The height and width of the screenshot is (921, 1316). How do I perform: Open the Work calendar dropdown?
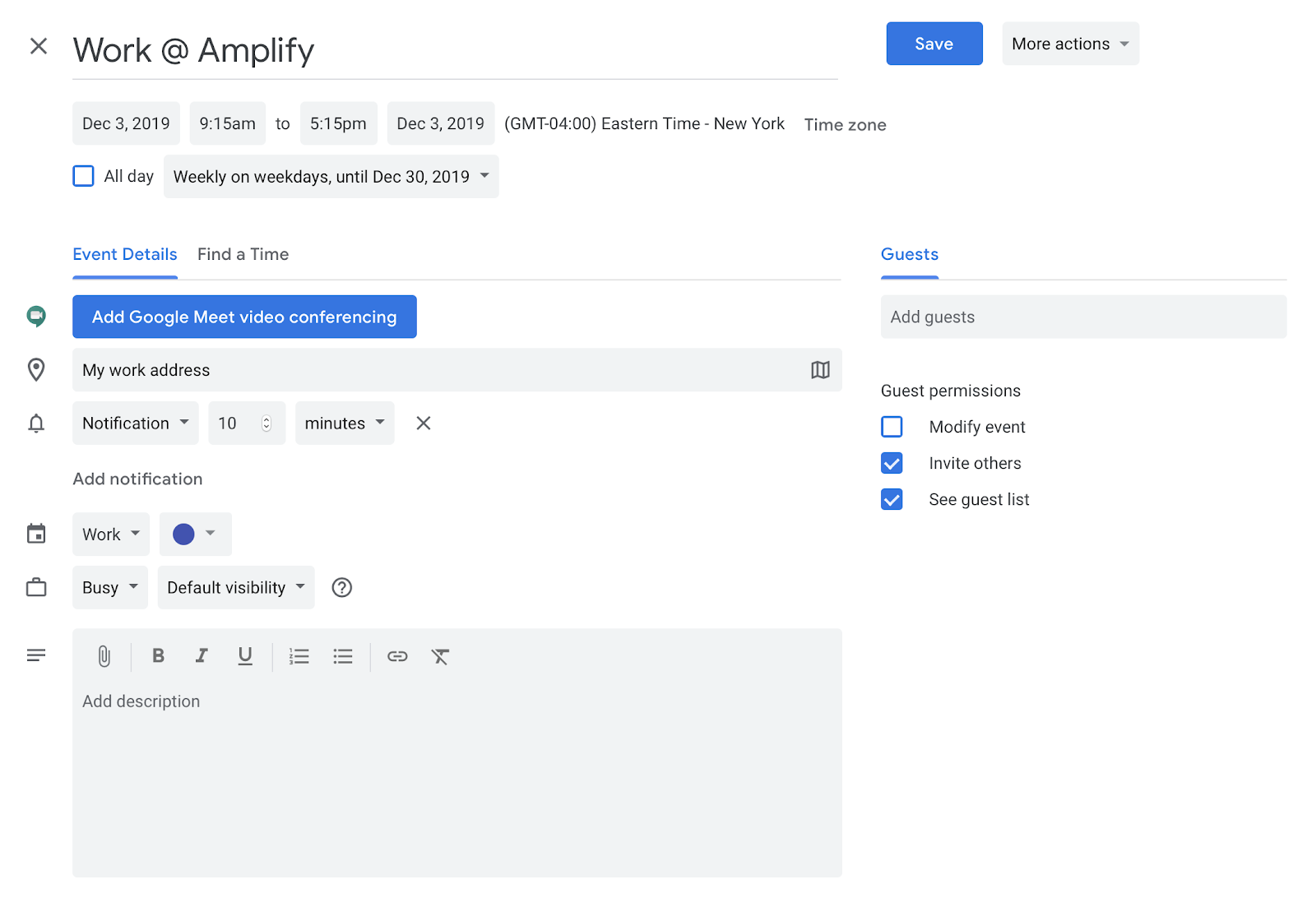click(x=111, y=535)
